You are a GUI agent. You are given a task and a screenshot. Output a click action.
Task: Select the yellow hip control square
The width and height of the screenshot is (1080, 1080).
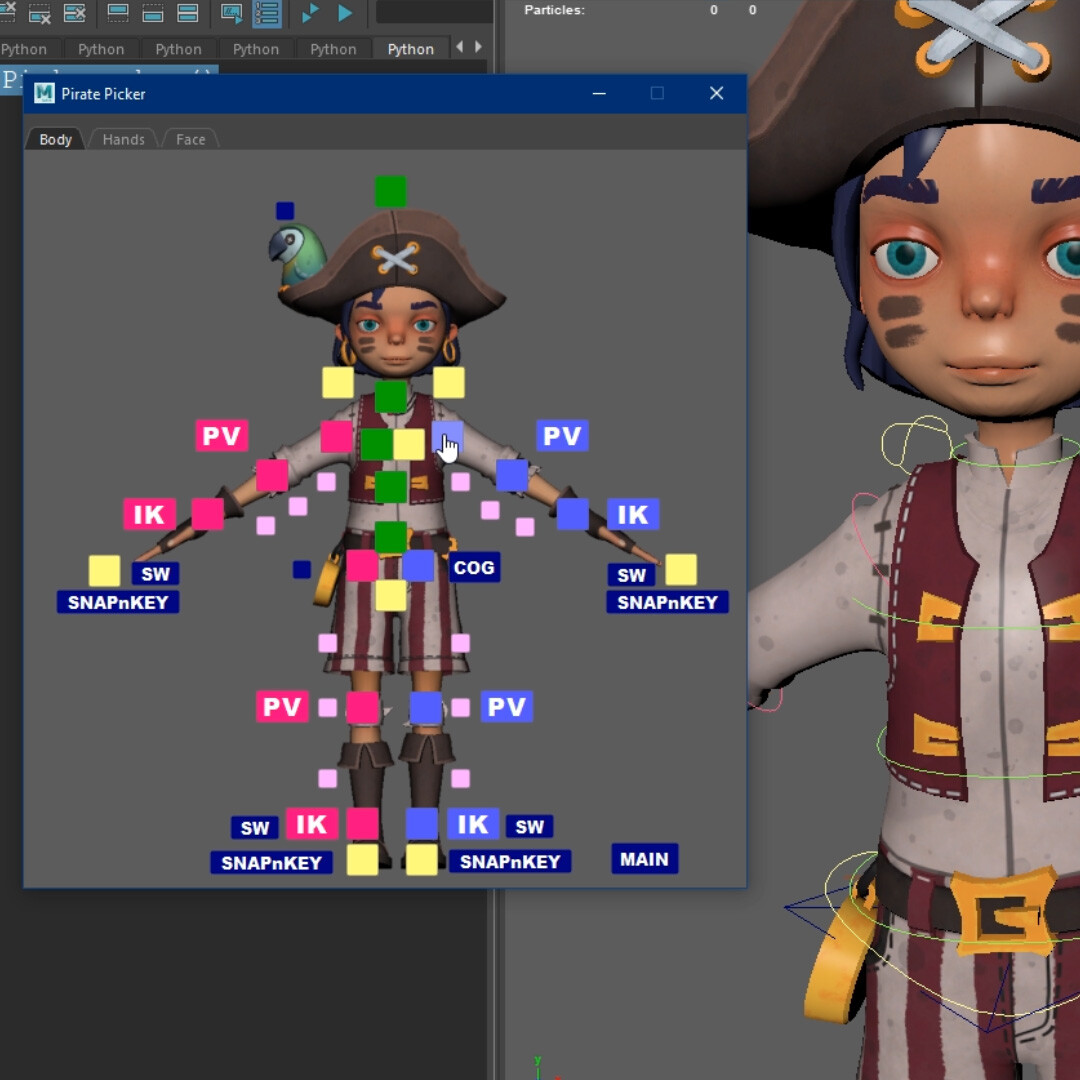390,597
